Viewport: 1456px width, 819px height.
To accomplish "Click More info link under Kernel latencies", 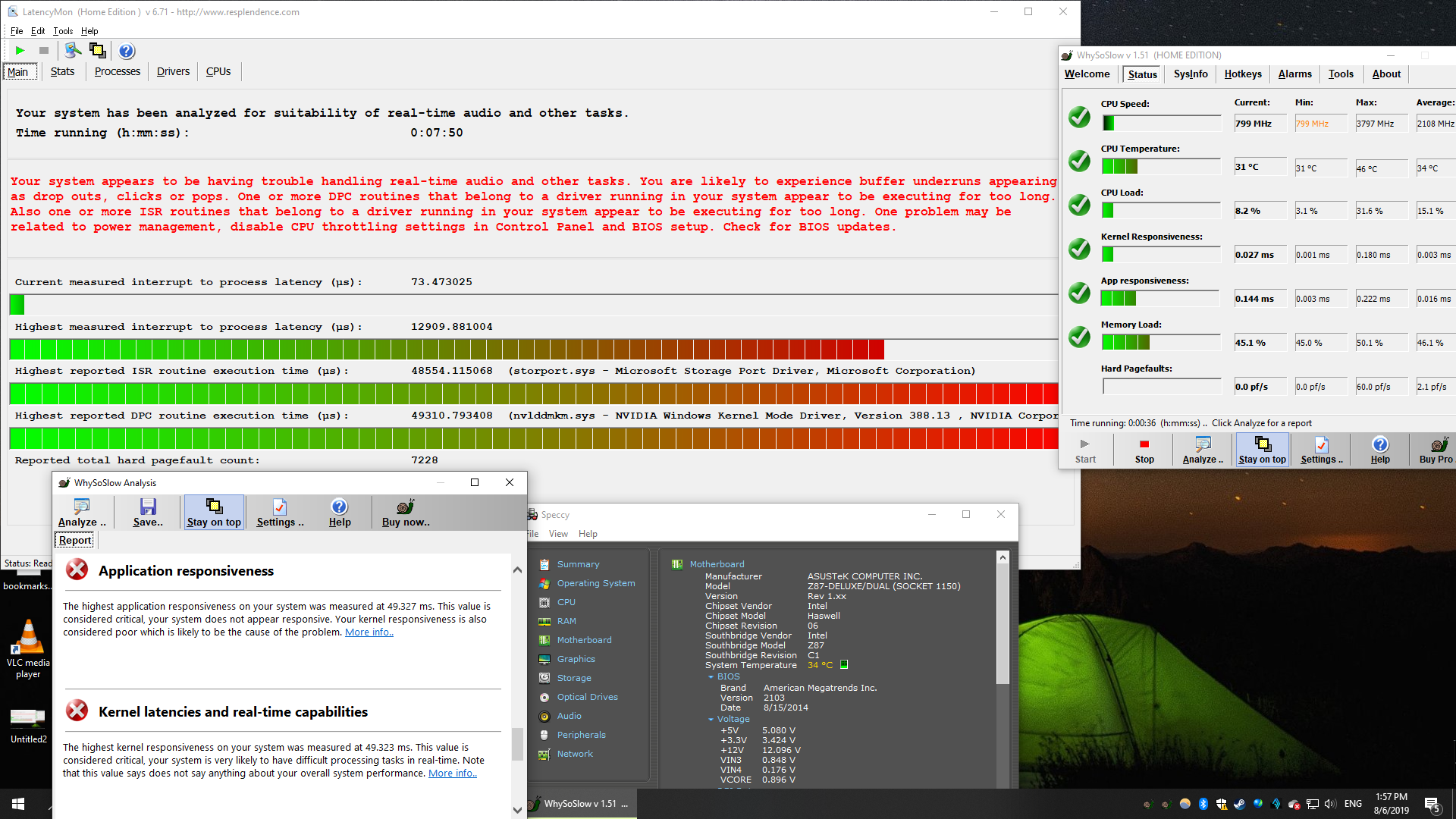I will [452, 773].
